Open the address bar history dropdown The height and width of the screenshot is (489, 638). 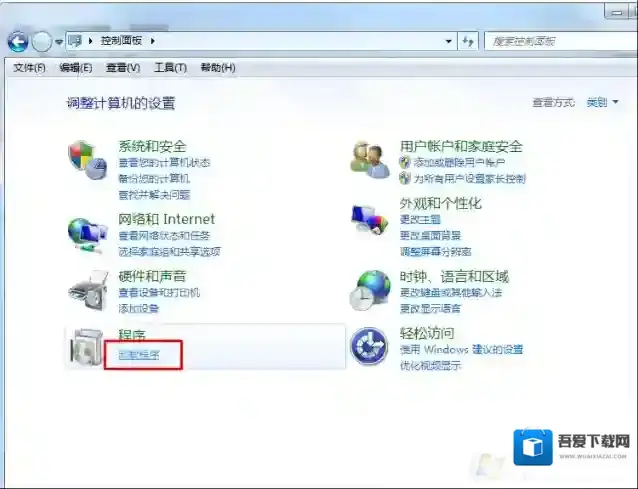(x=448, y=41)
